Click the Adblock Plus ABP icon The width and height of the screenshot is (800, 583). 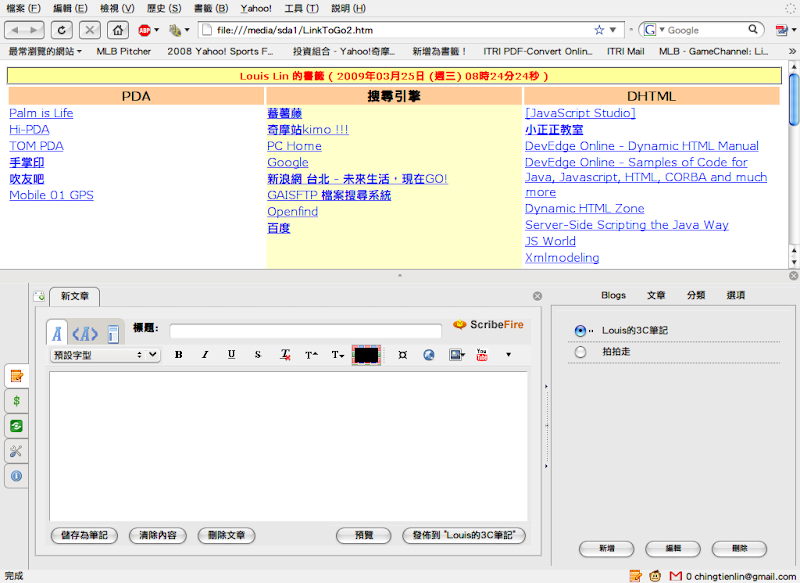pos(144,30)
